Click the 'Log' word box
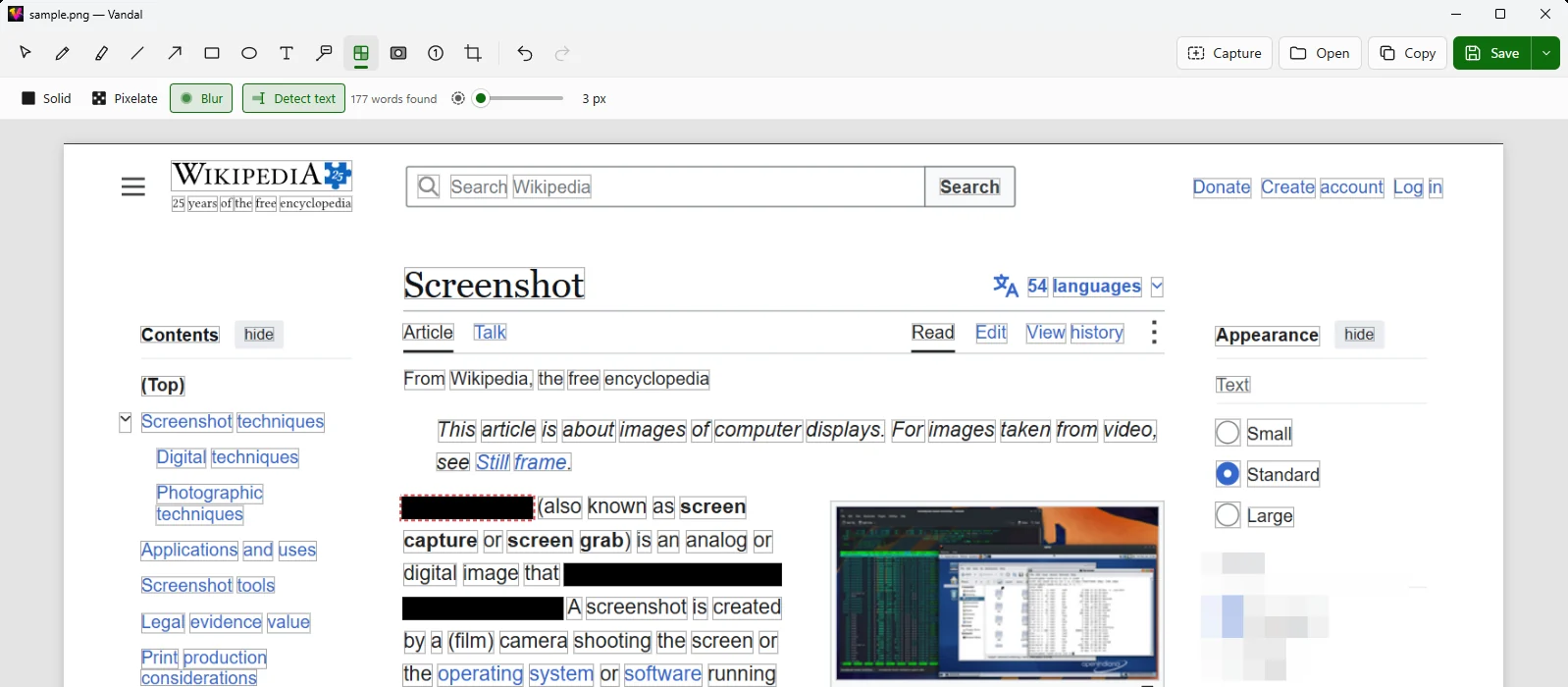This screenshot has width=1568, height=687. point(1408,187)
